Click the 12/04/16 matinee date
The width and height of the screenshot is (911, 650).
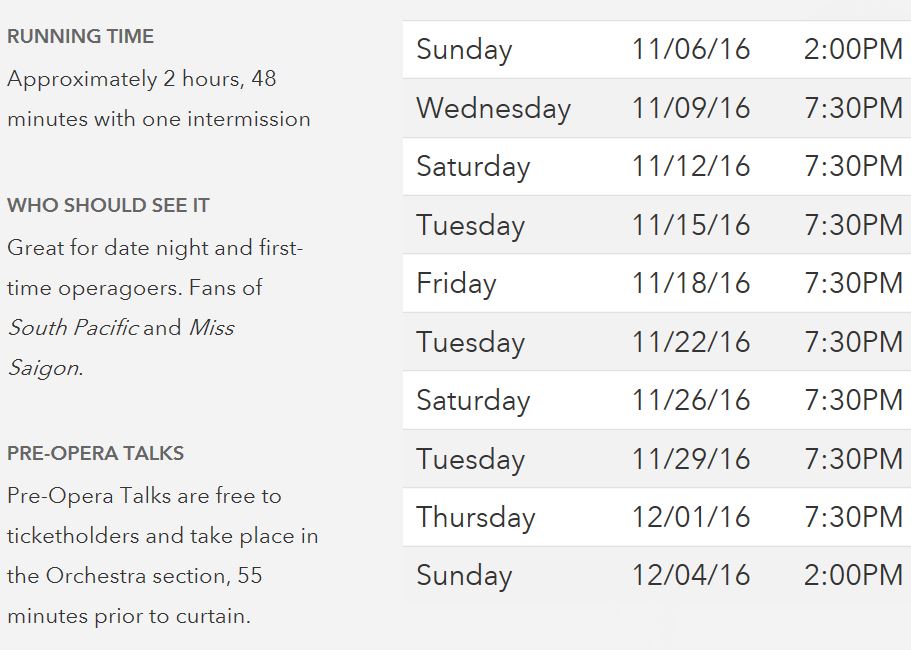click(690, 576)
